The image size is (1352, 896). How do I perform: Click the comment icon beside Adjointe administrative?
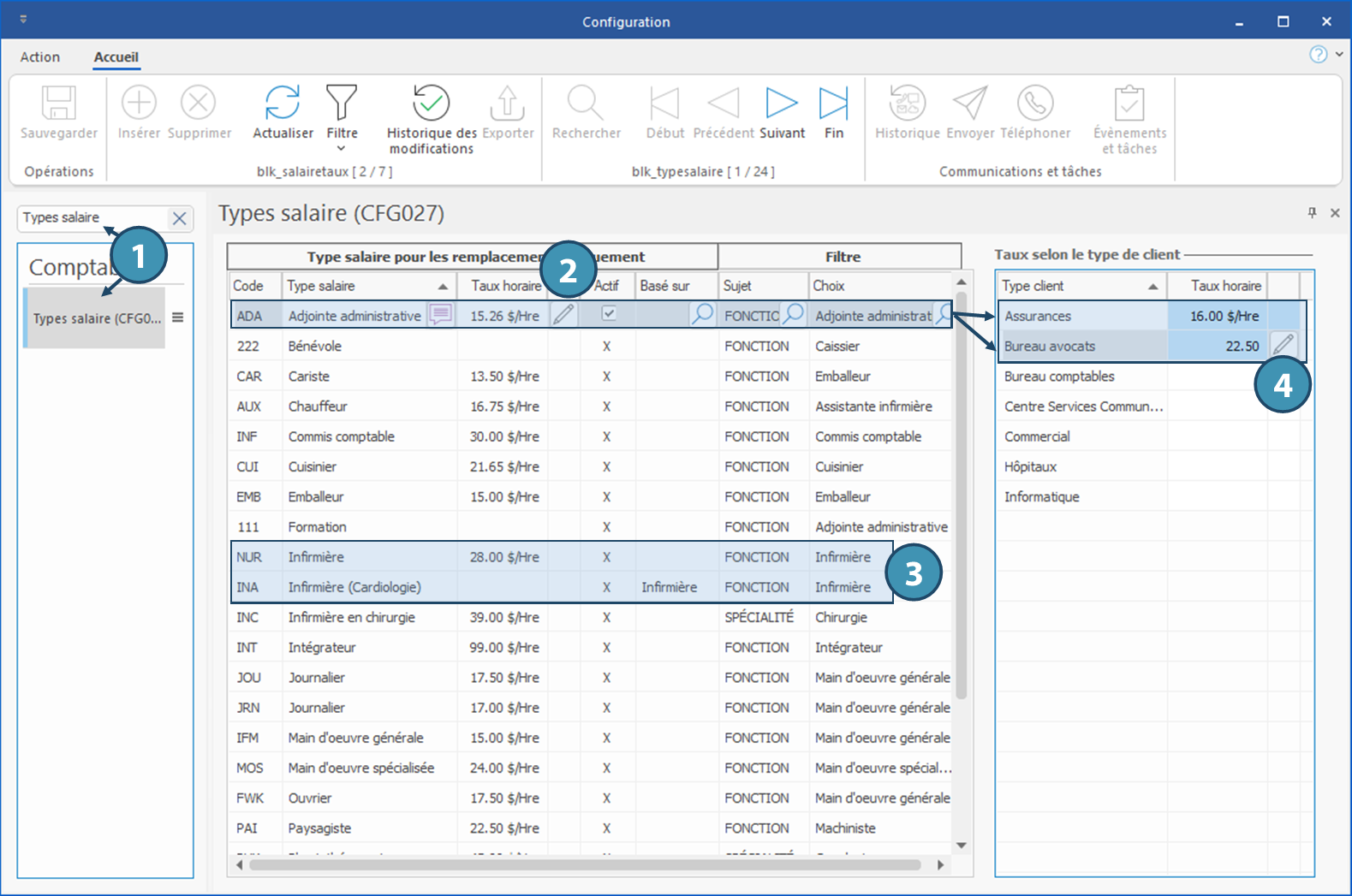[x=440, y=315]
